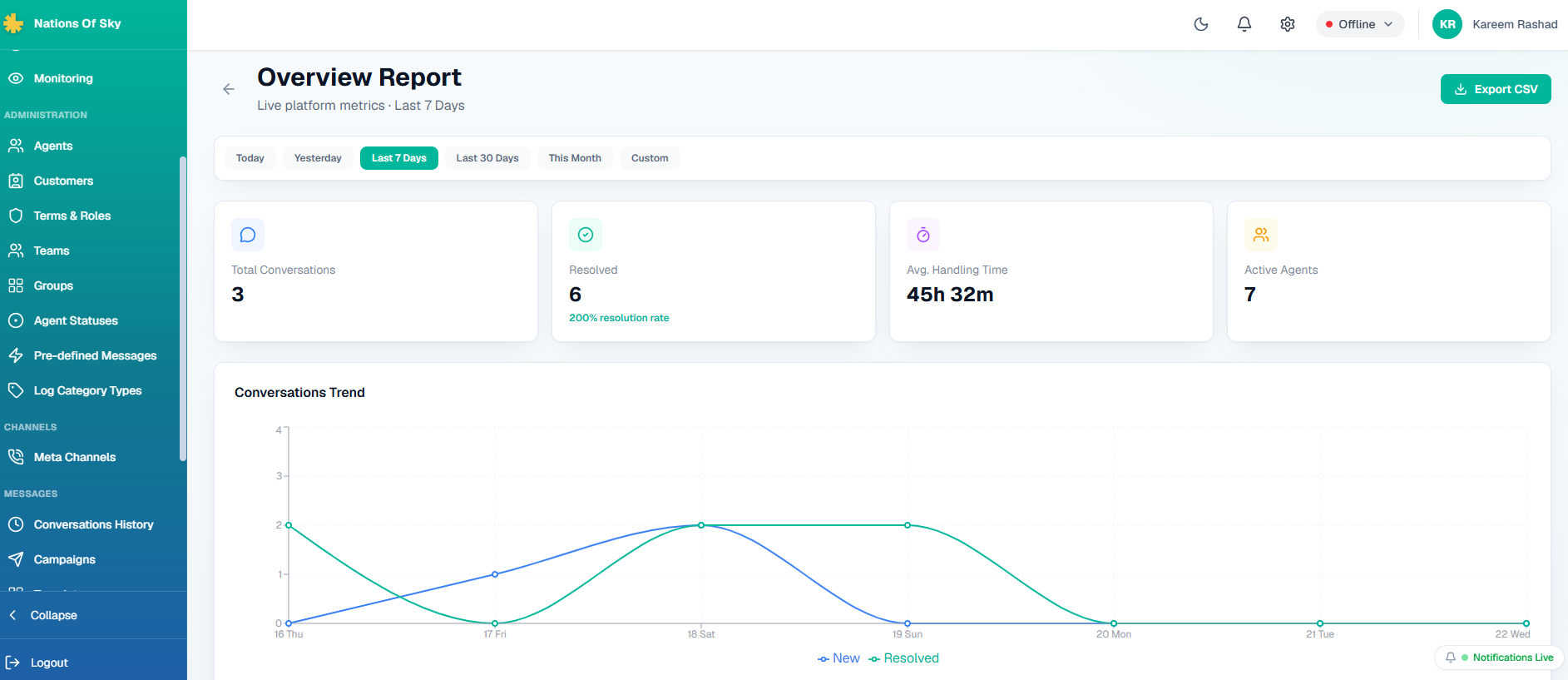Click the Agent Statuses circle icon

coord(16,320)
